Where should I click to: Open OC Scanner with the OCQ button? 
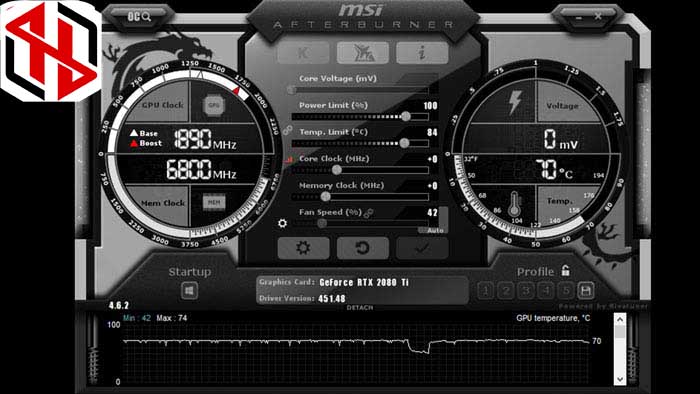click(x=139, y=17)
